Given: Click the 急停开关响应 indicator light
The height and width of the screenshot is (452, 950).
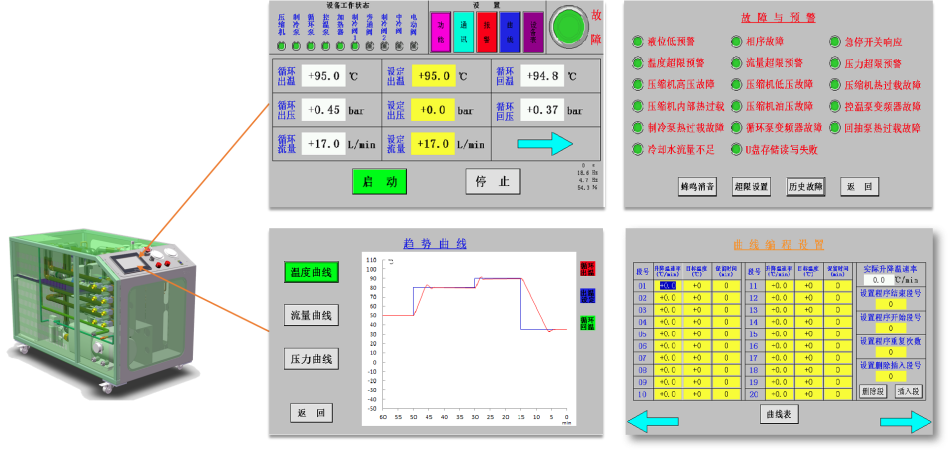Looking at the screenshot, I should tap(835, 42).
